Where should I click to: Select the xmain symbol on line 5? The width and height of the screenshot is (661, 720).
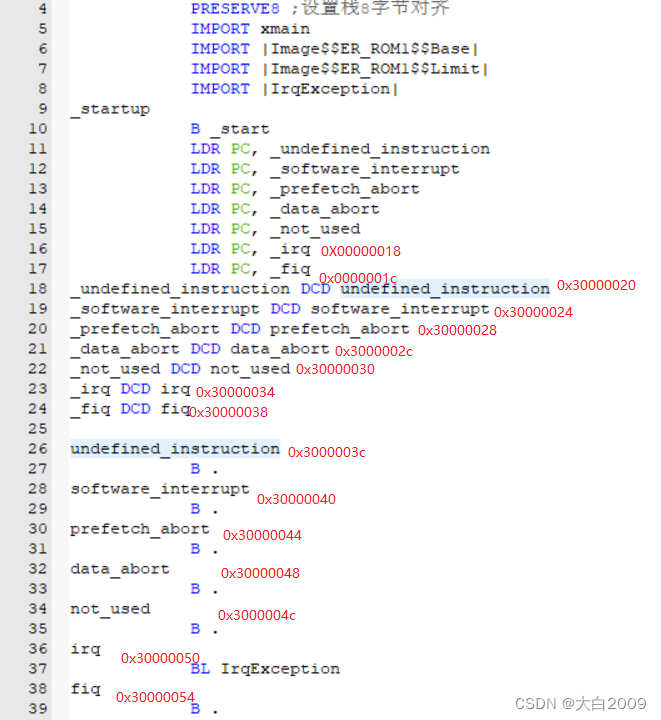point(285,29)
